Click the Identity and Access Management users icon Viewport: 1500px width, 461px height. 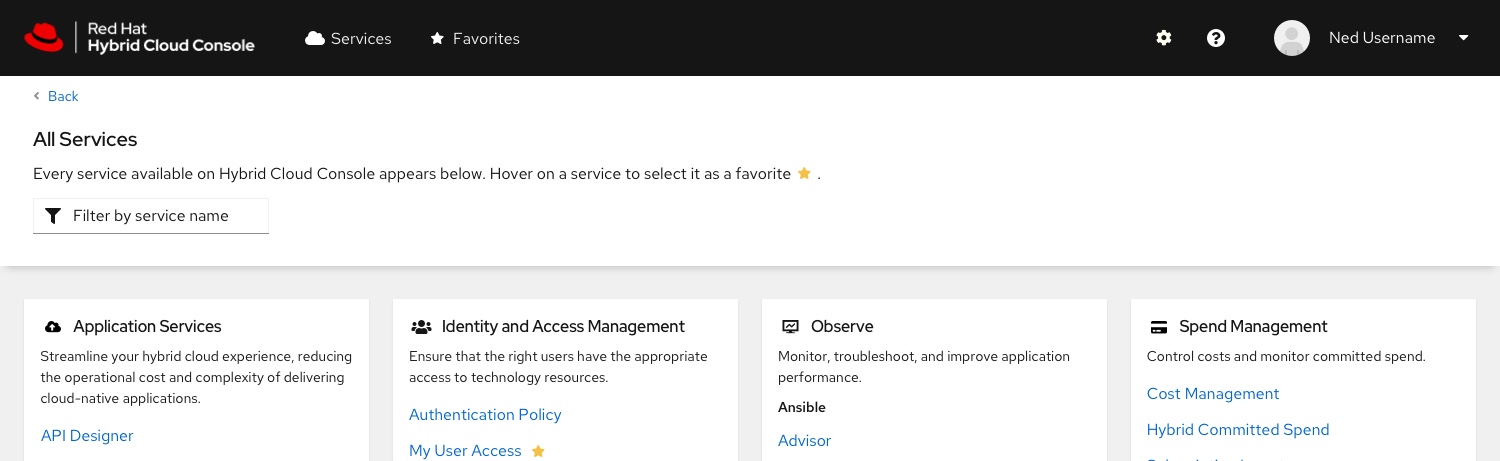(x=421, y=327)
